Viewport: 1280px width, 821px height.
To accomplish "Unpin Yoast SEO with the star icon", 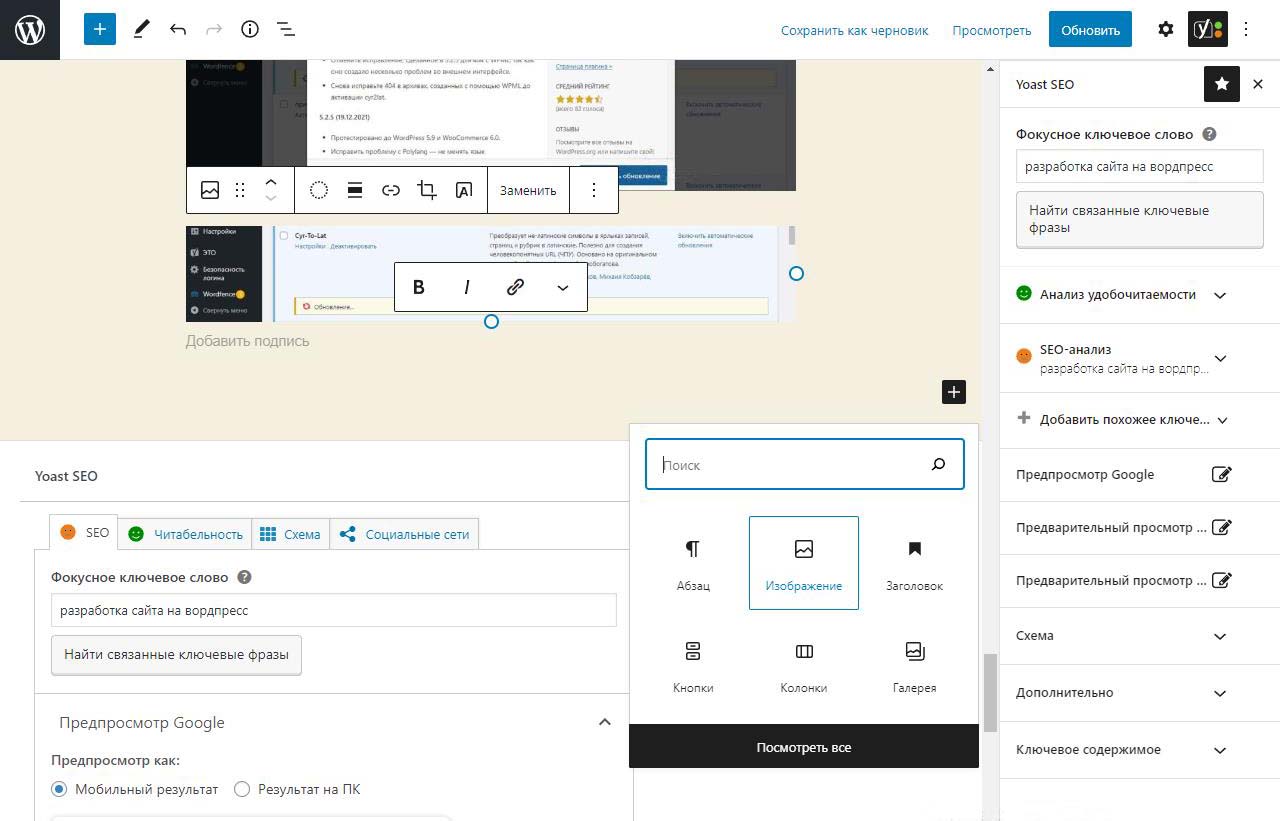I will 1221,85.
